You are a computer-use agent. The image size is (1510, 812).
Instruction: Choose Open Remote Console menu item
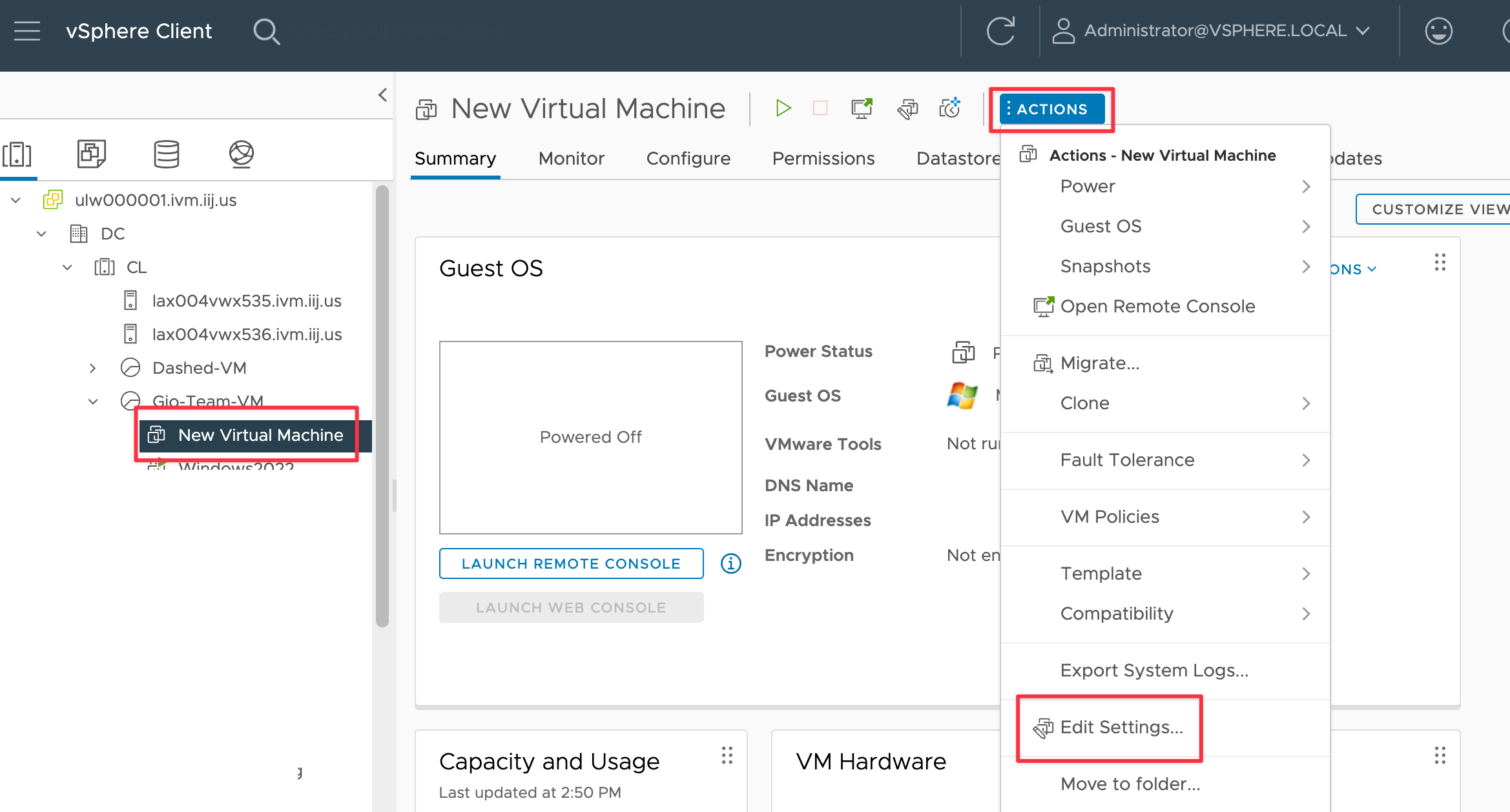pyautogui.click(x=1165, y=307)
